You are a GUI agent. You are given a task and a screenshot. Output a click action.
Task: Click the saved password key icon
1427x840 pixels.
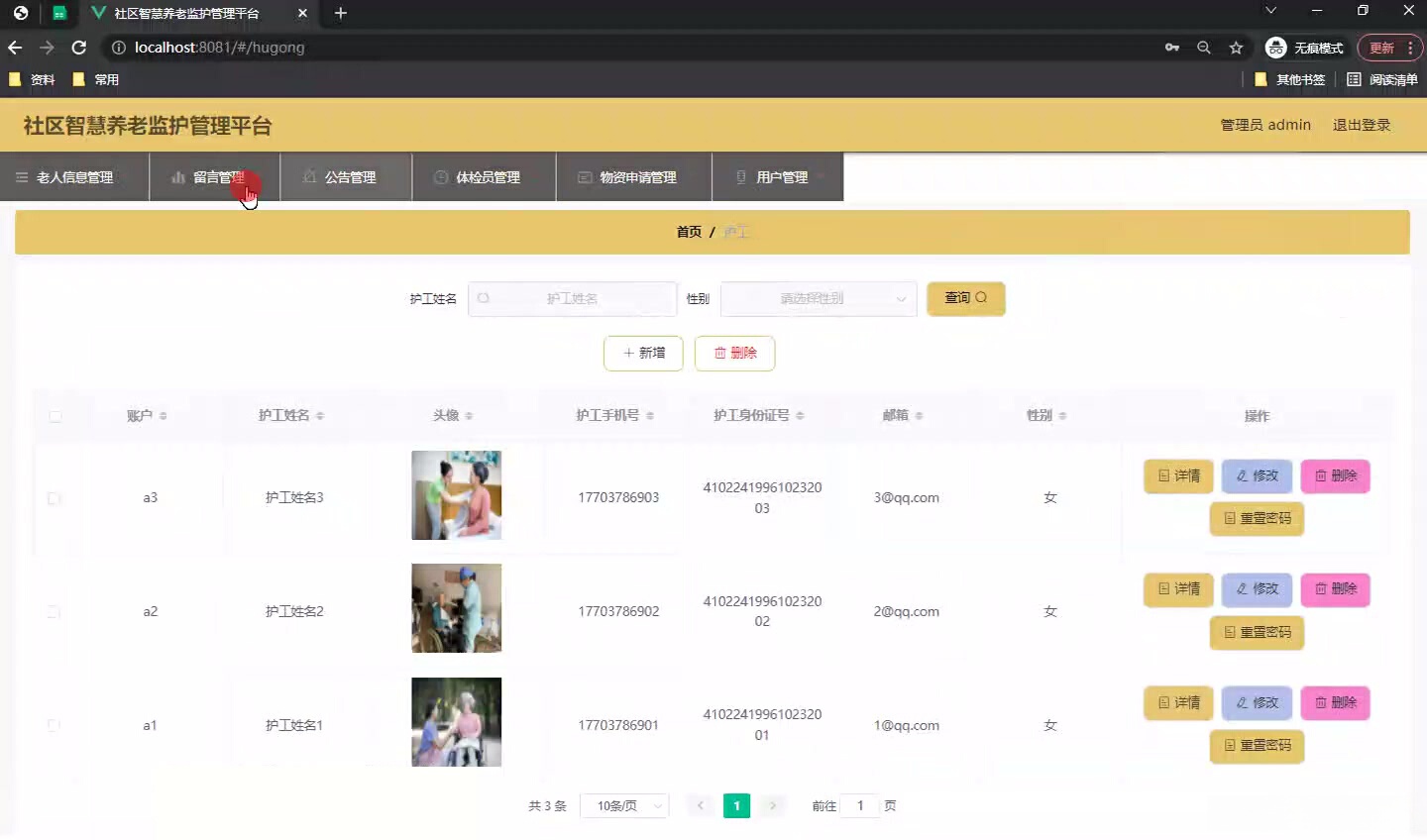point(1172,48)
